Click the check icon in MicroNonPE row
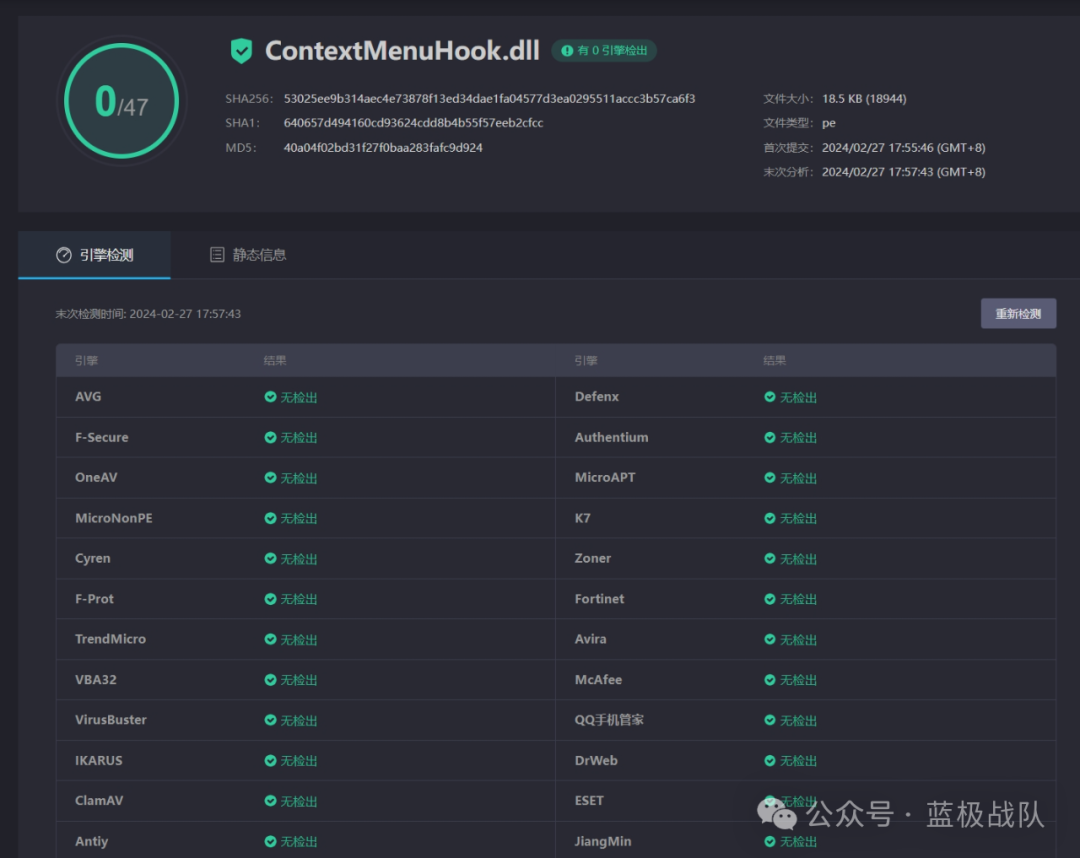Screen dimensions: 1080x858 270,518
